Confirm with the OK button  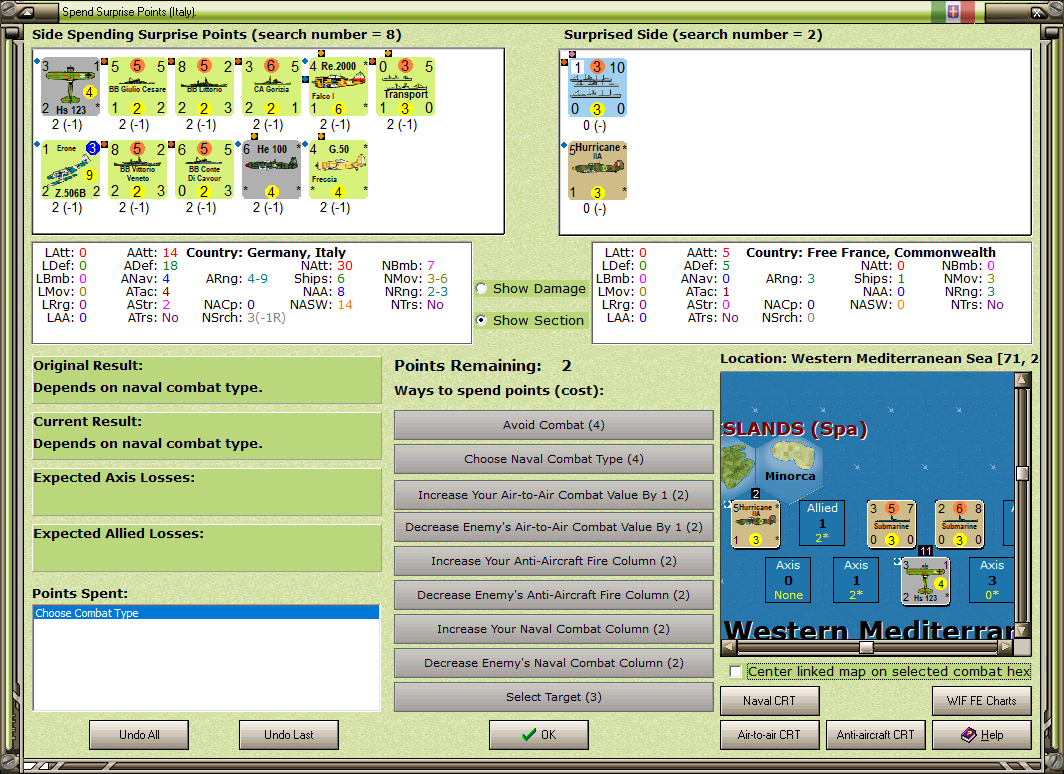539,735
